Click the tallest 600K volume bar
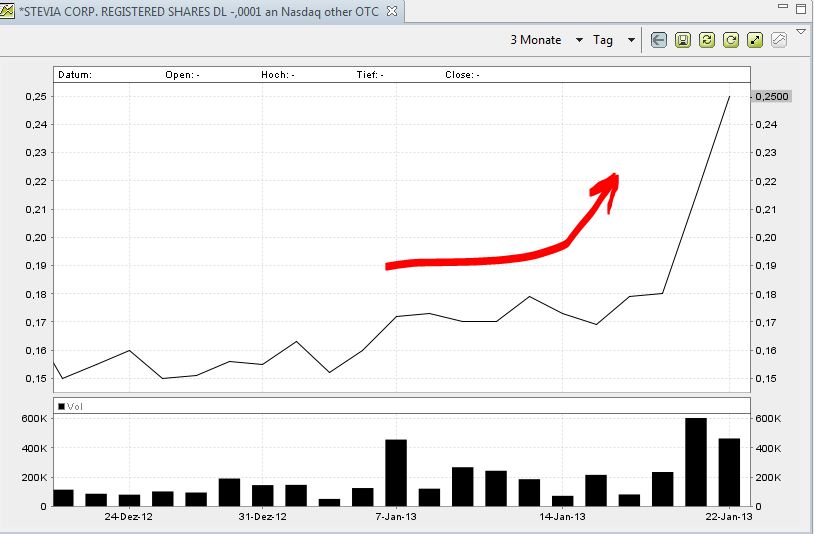This screenshot has height=534, width=814. (696, 462)
